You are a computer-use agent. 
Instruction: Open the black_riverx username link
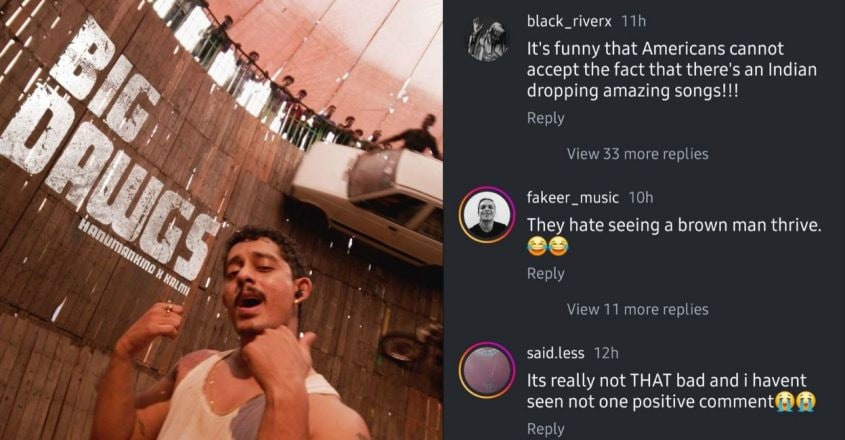[569, 20]
